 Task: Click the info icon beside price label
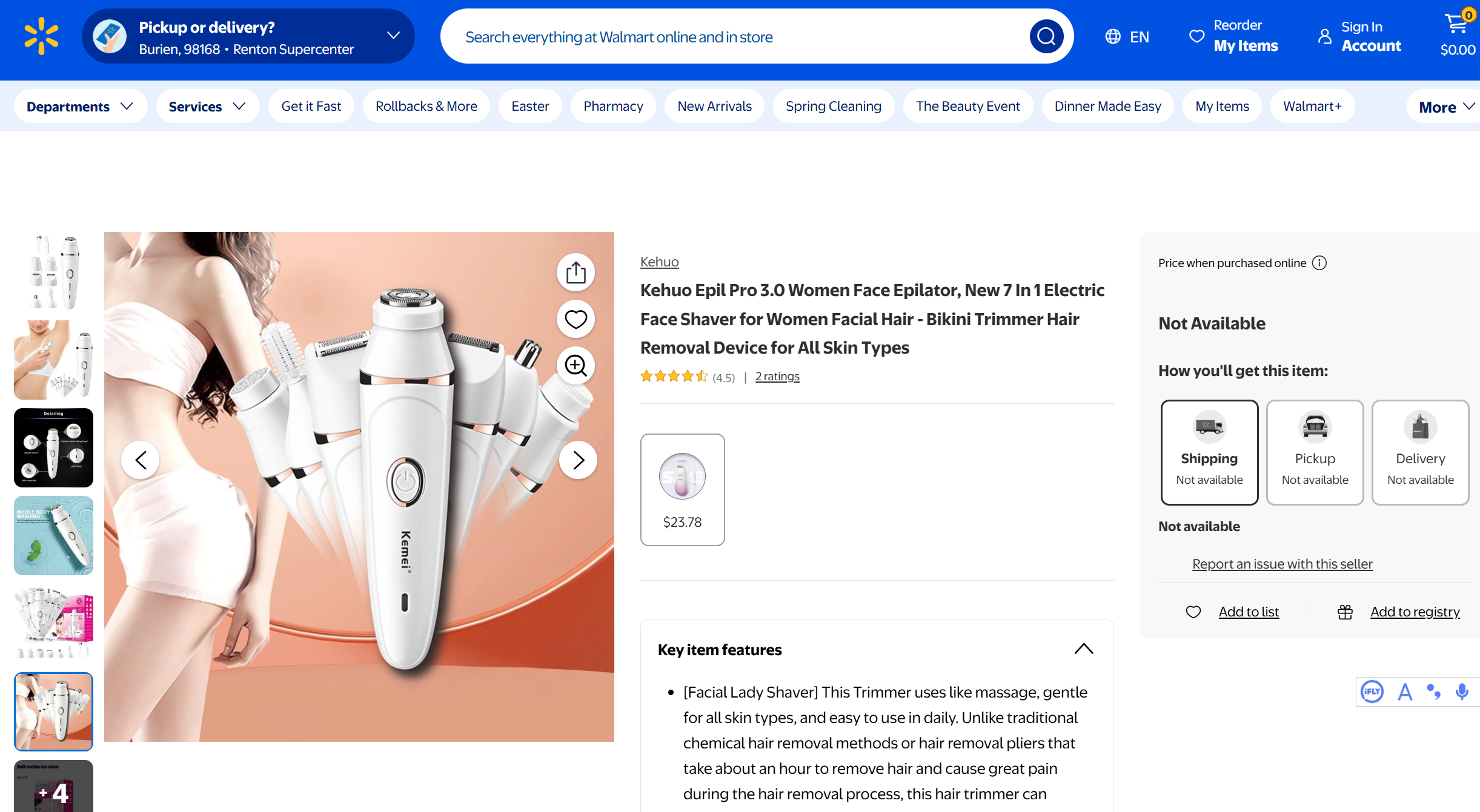[1319, 263]
